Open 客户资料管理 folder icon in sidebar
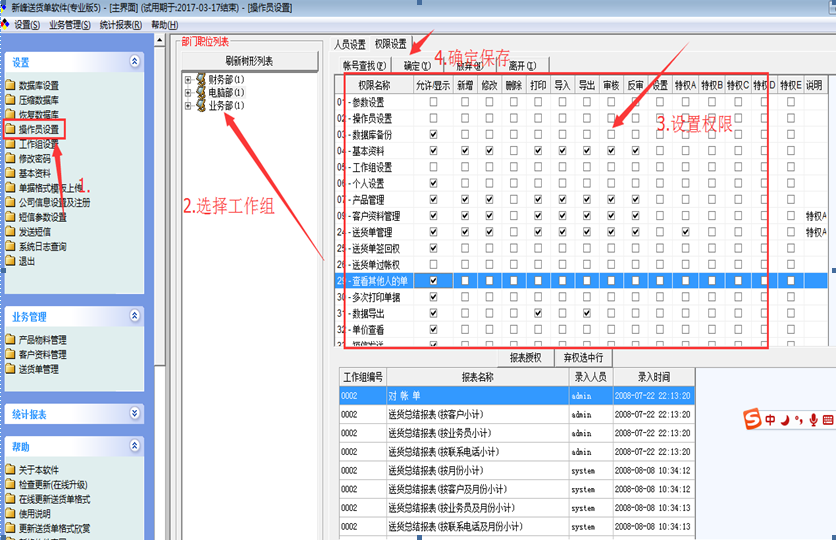This screenshot has width=836, height=540. pos(11,354)
